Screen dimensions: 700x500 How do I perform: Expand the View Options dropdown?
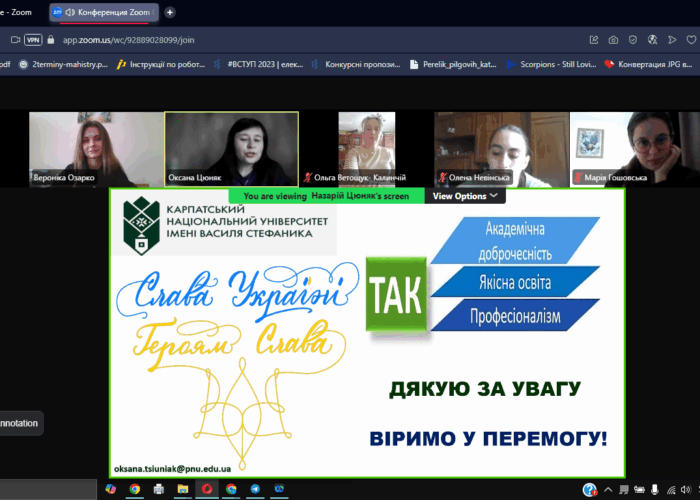[x=464, y=196]
